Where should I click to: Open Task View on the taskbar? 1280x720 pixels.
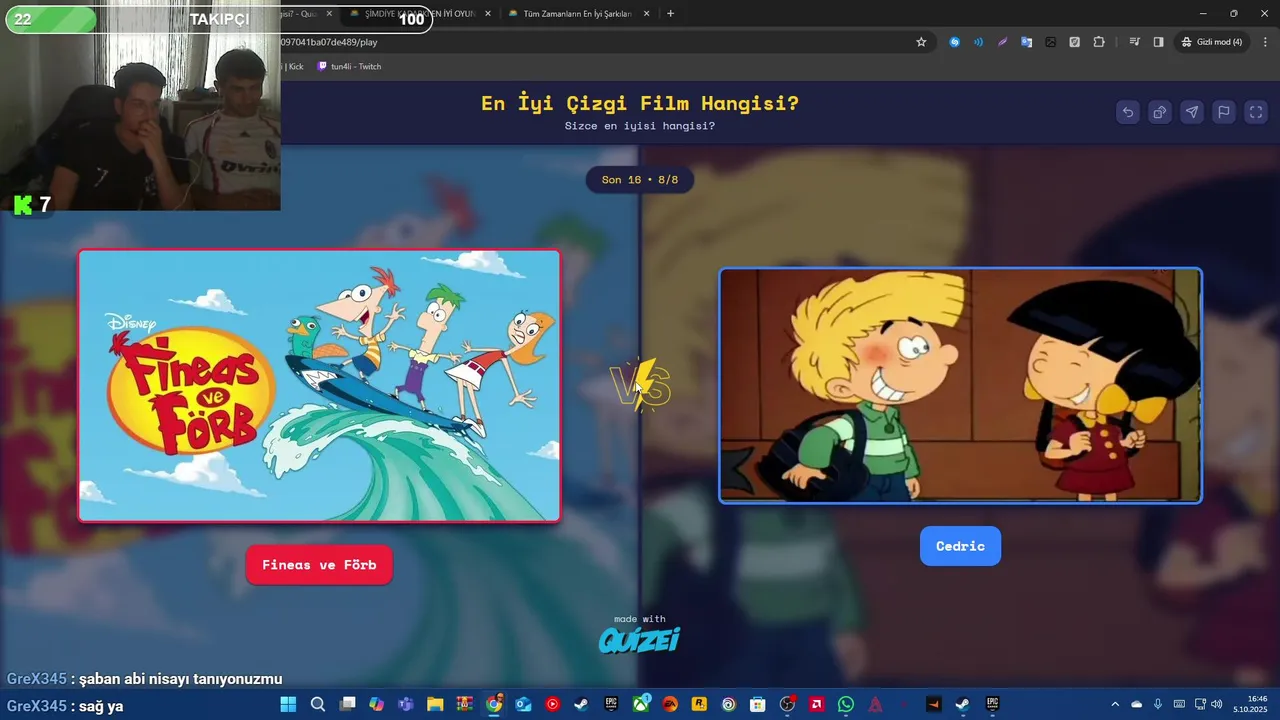[347, 704]
